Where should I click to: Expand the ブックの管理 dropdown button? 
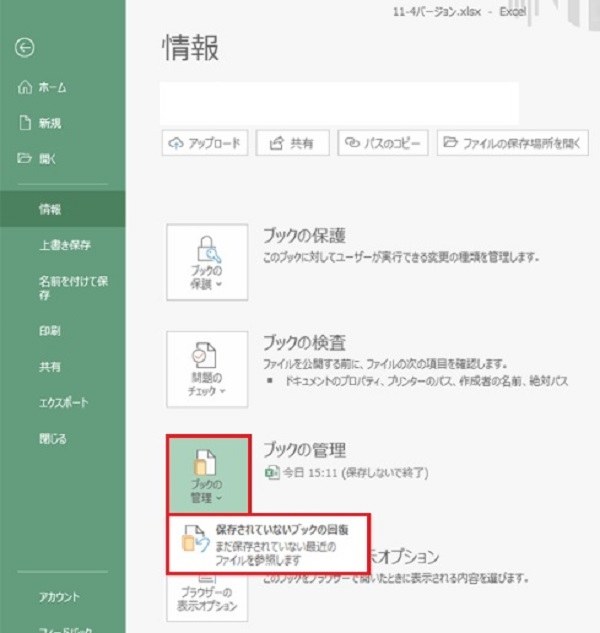(x=209, y=475)
